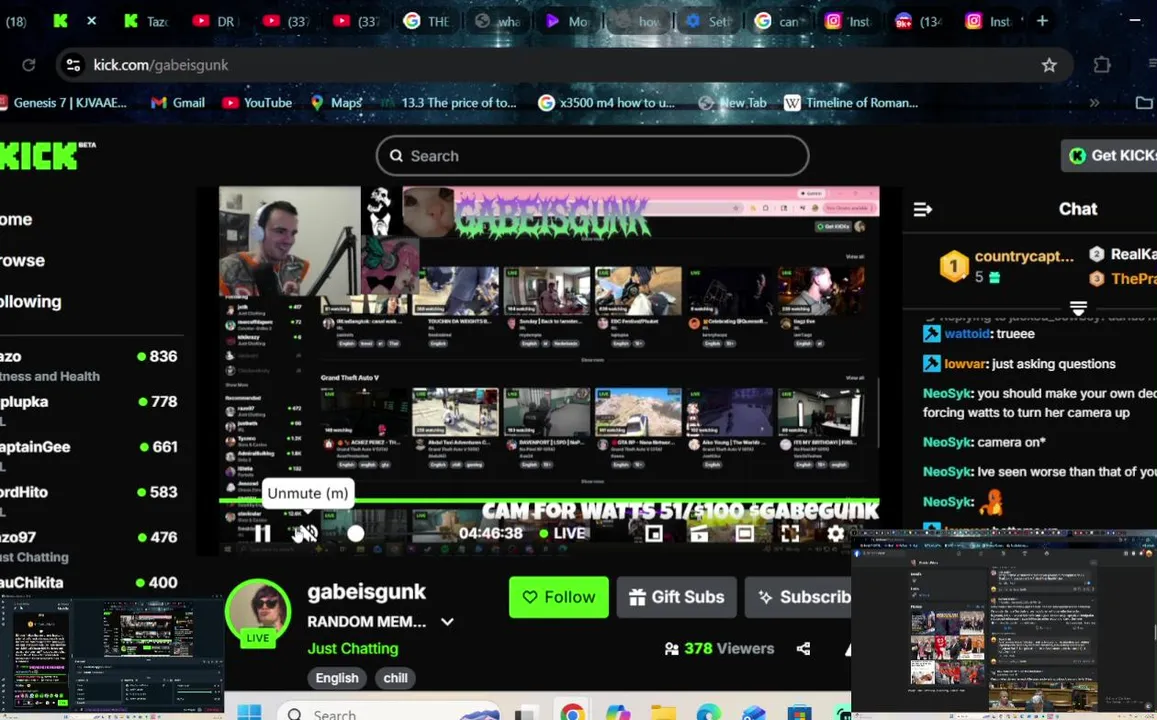Collapse the chat panel
Screen dimensions: 1157x720
coord(922,210)
